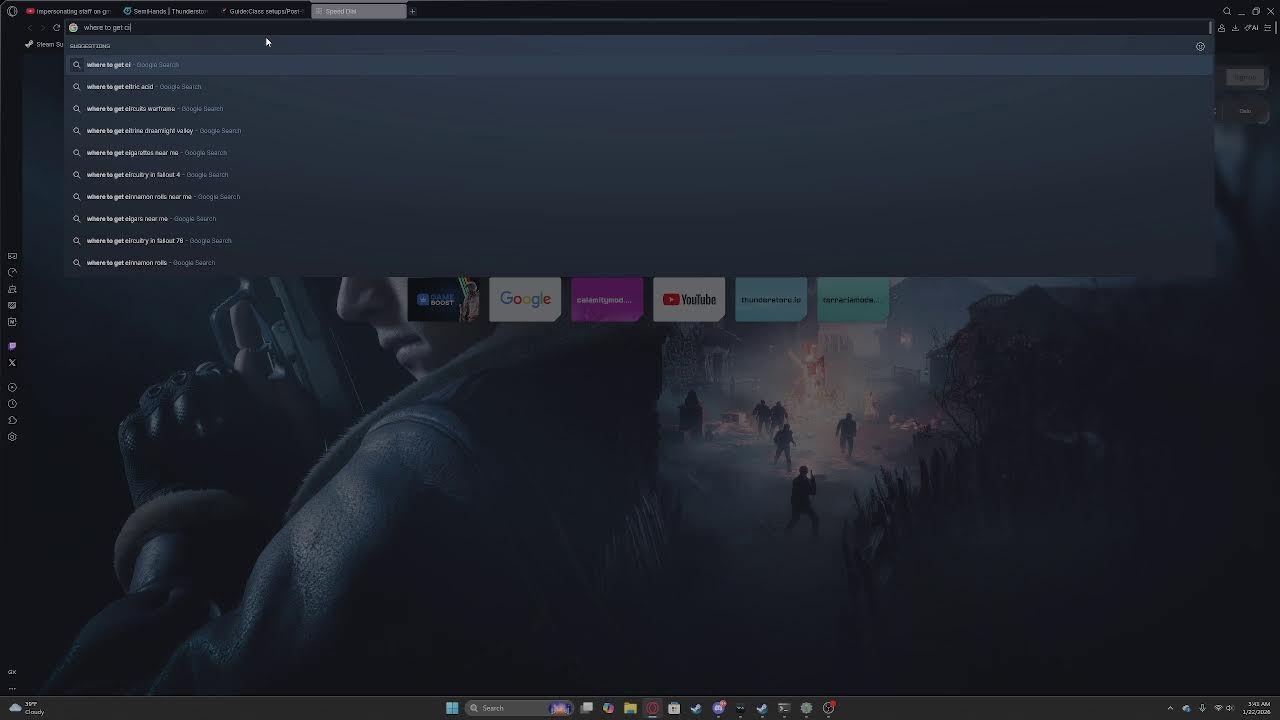Choose 'where to get cigars near me'
This screenshot has width=1280, height=720.
(640, 219)
